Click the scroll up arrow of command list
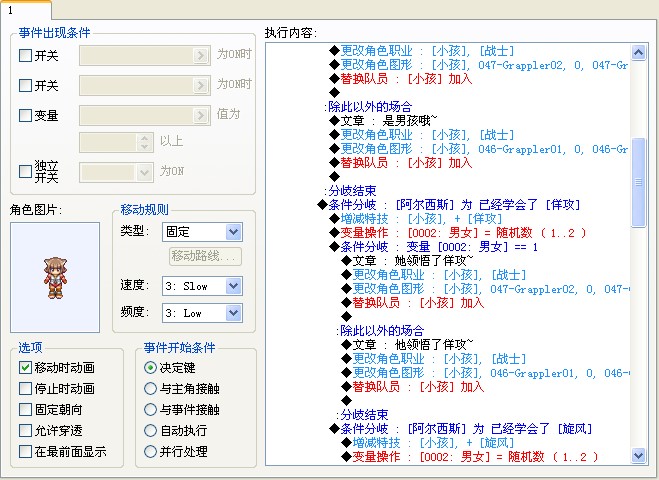The width and height of the screenshot is (659, 480). click(x=638, y=53)
